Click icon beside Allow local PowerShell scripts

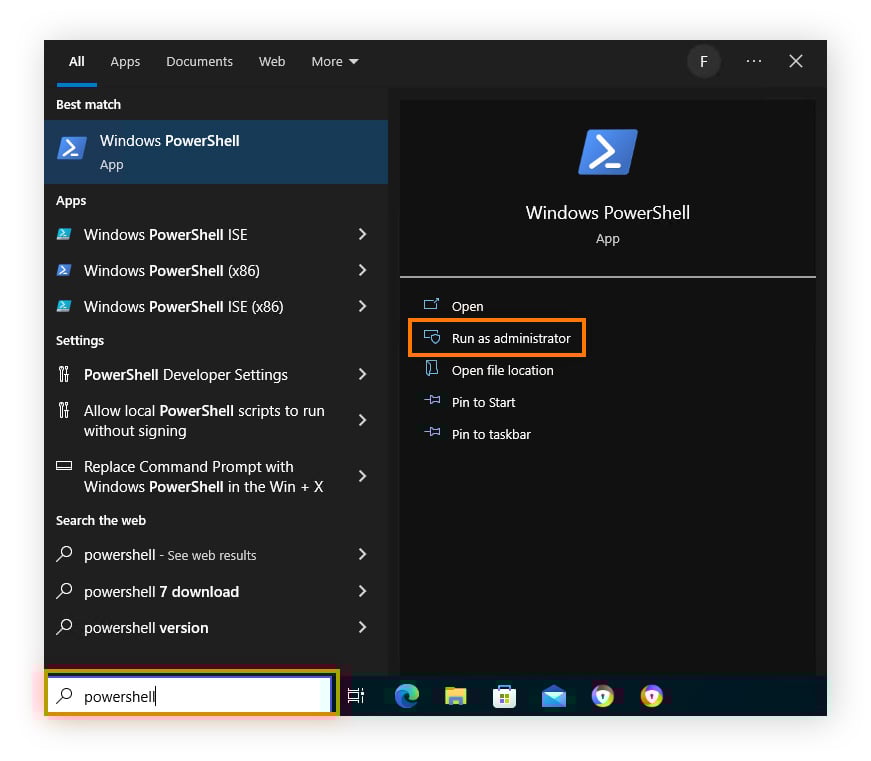coord(64,410)
